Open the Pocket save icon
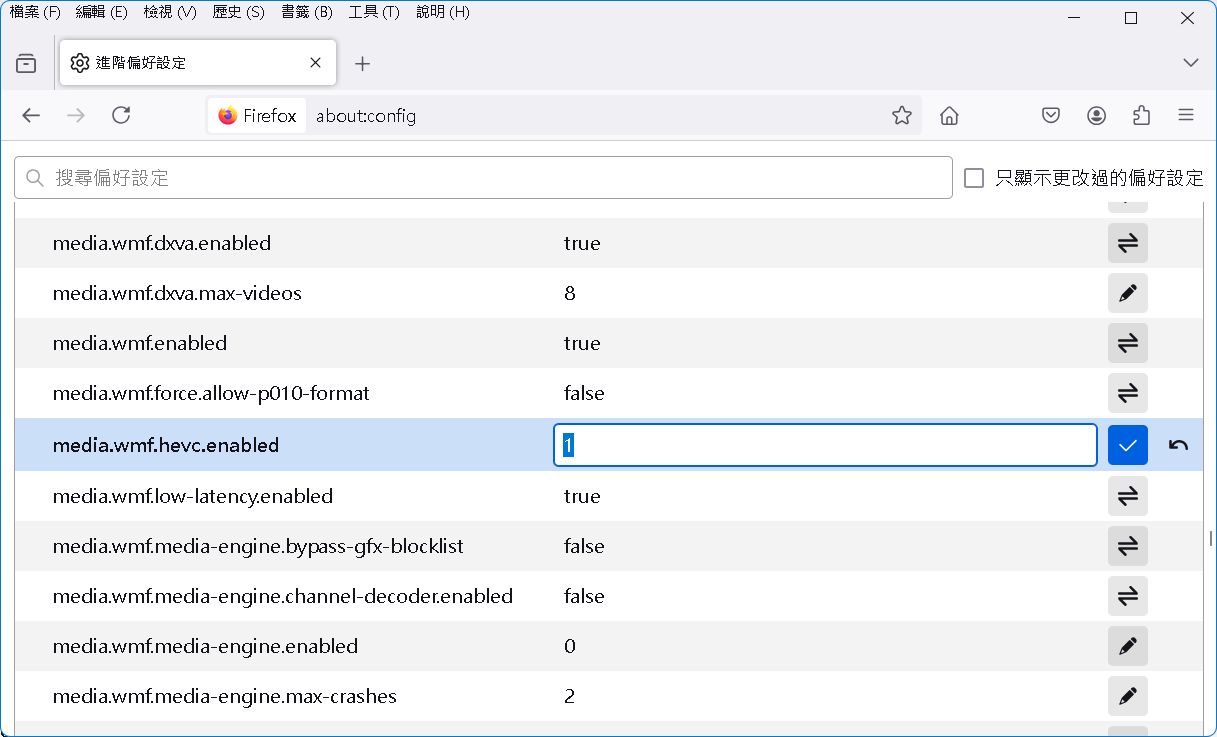1217x737 pixels. (x=1051, y=115)
